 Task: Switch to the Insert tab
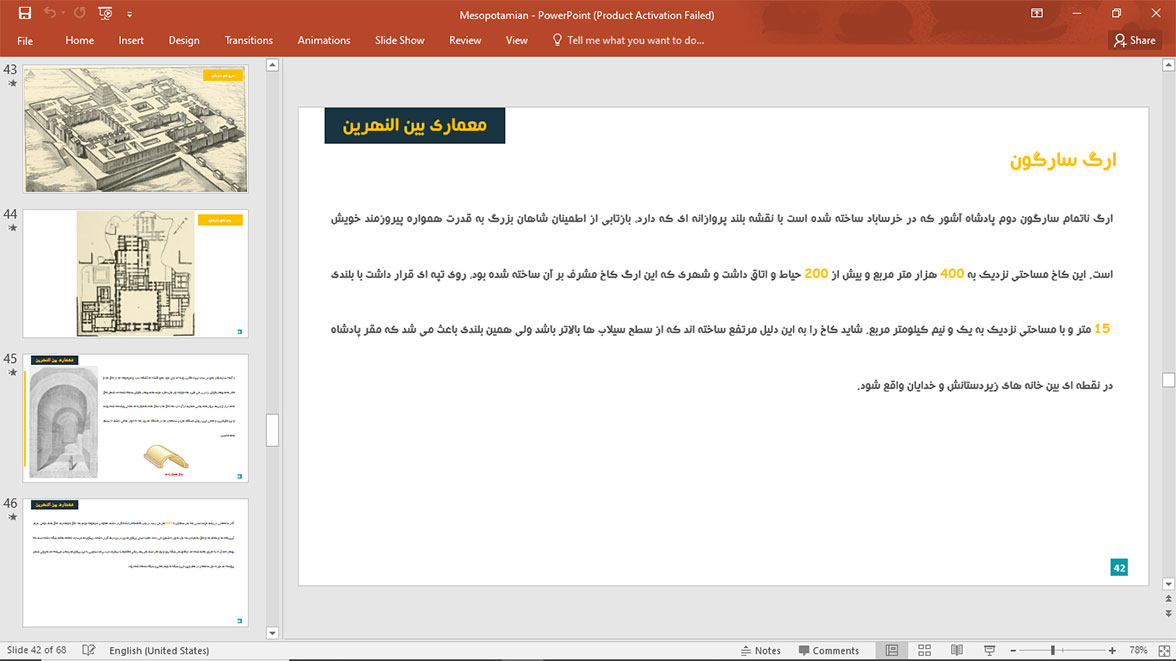[130, 41]
